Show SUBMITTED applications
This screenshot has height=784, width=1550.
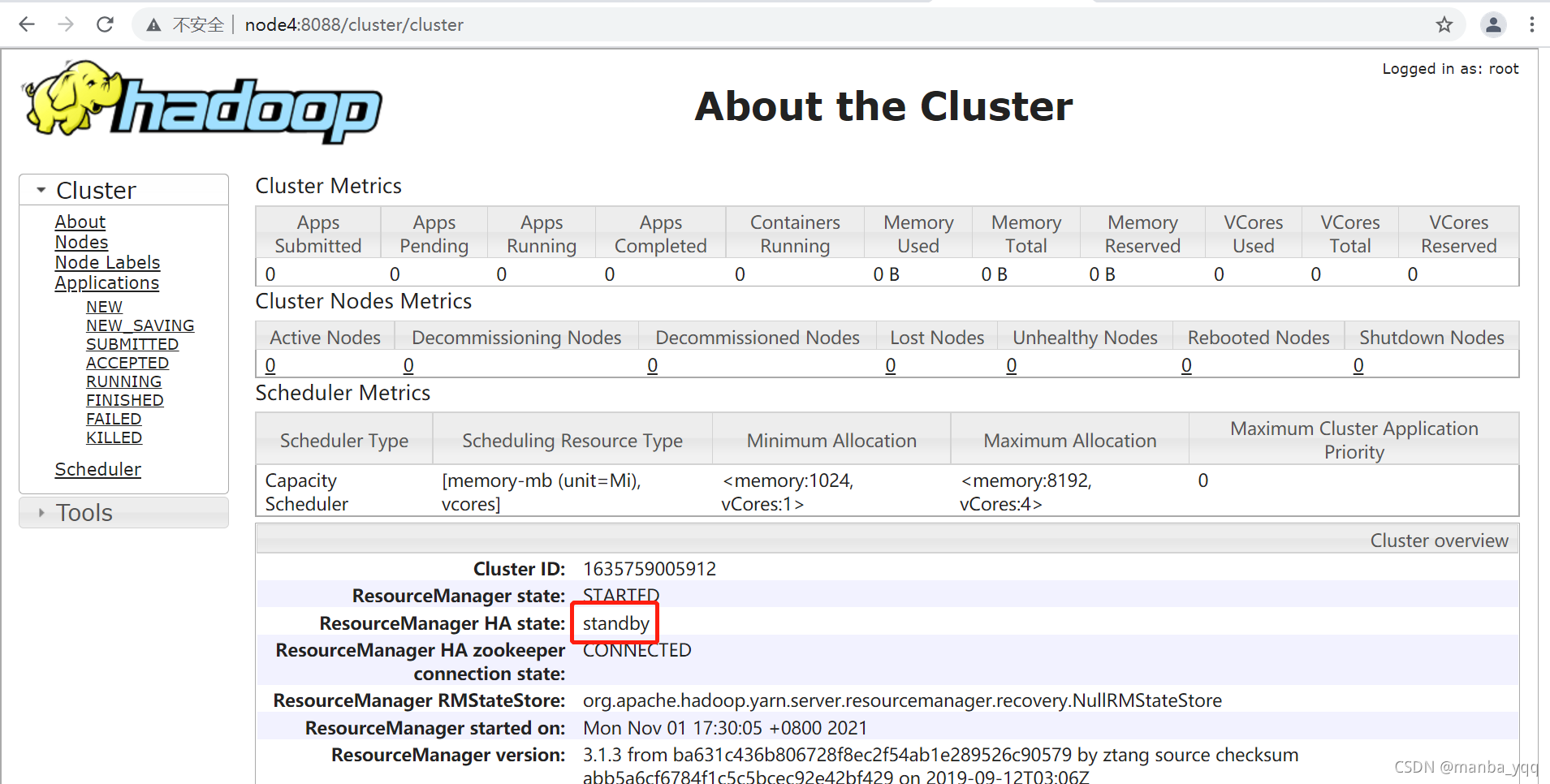click(132, 344)
